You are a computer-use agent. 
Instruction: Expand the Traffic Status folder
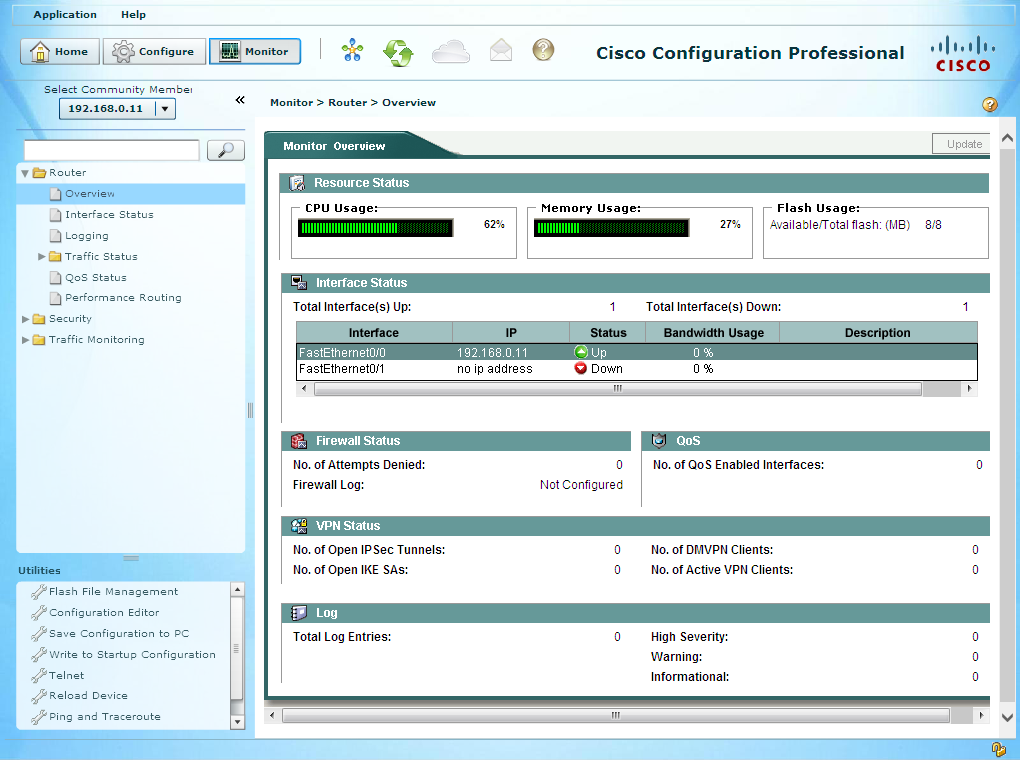[x=42, y=256]
